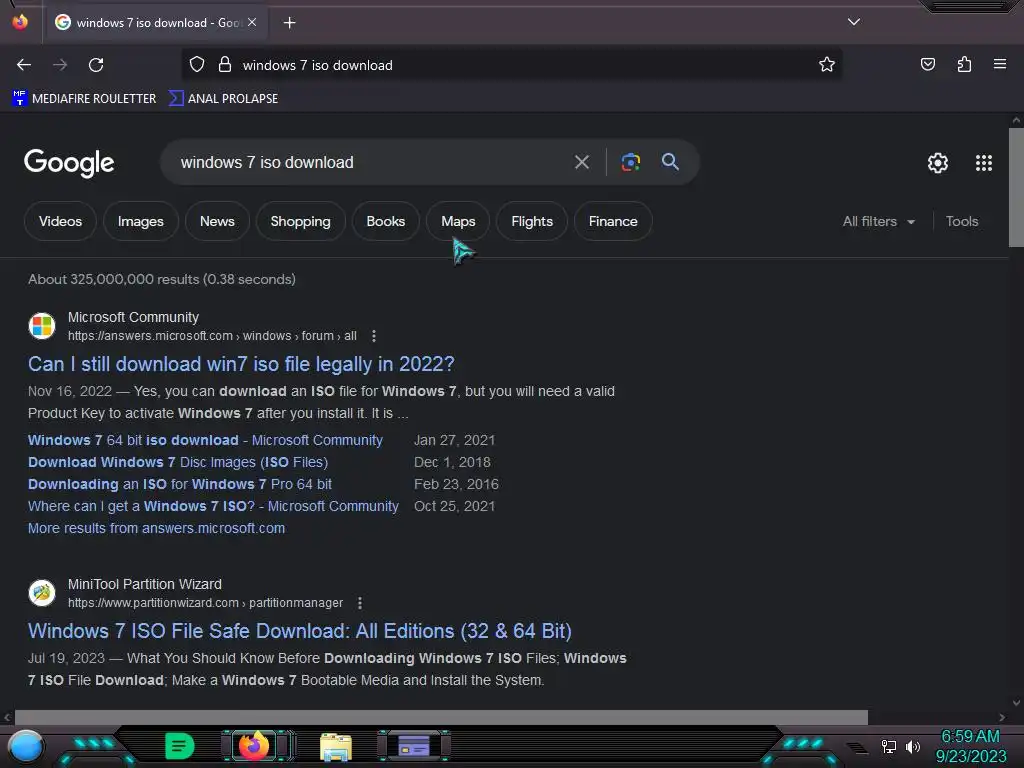Reload the current page
This screenshot has width=1024, height=768.
[96, 65]
